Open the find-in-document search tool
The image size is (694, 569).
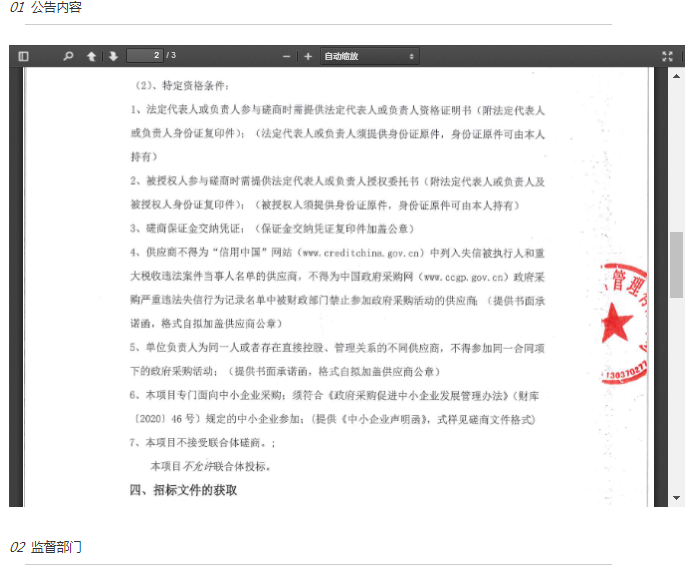(x=68, y=56)
